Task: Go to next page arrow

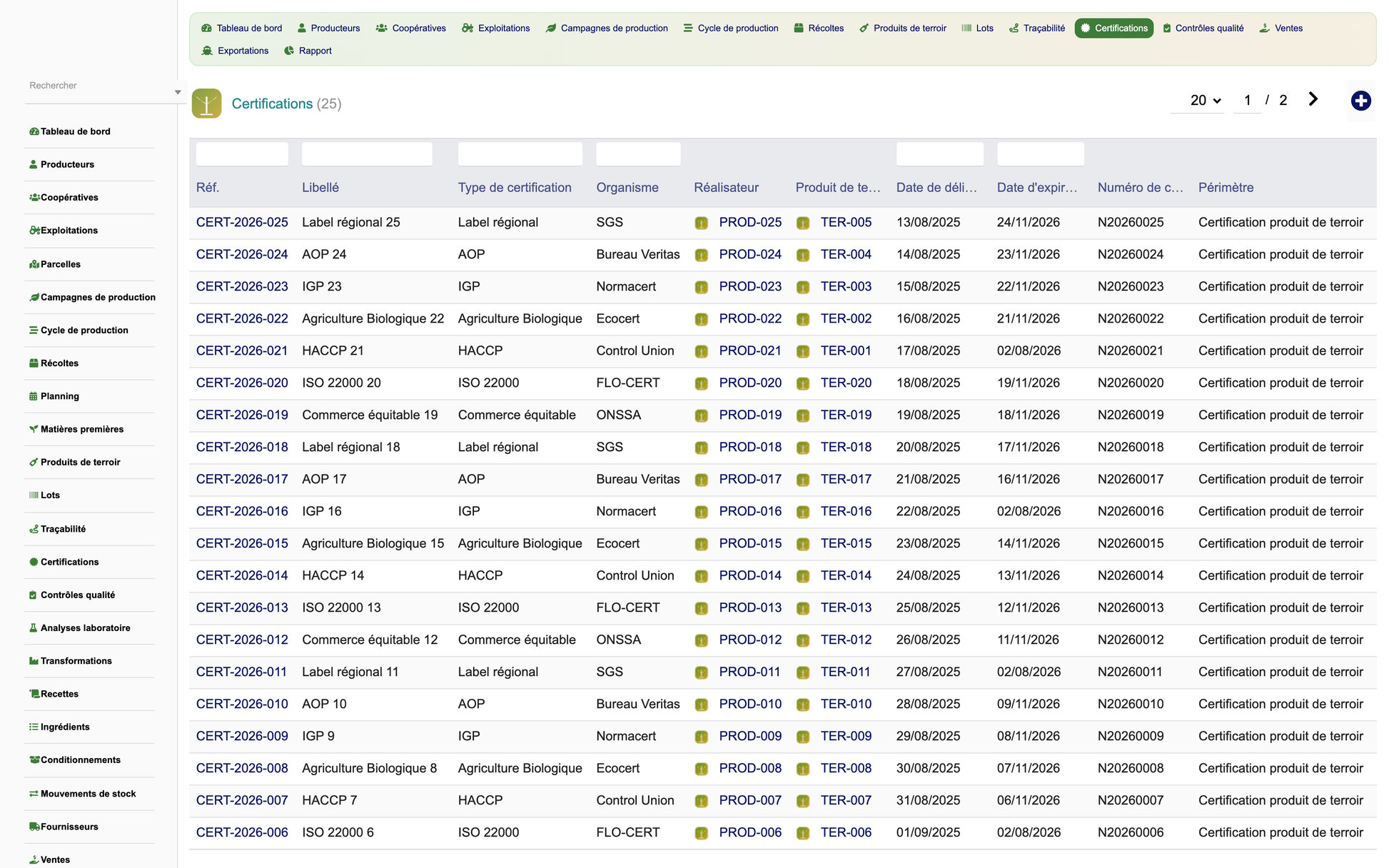Action: click(x=1313, y=99)
